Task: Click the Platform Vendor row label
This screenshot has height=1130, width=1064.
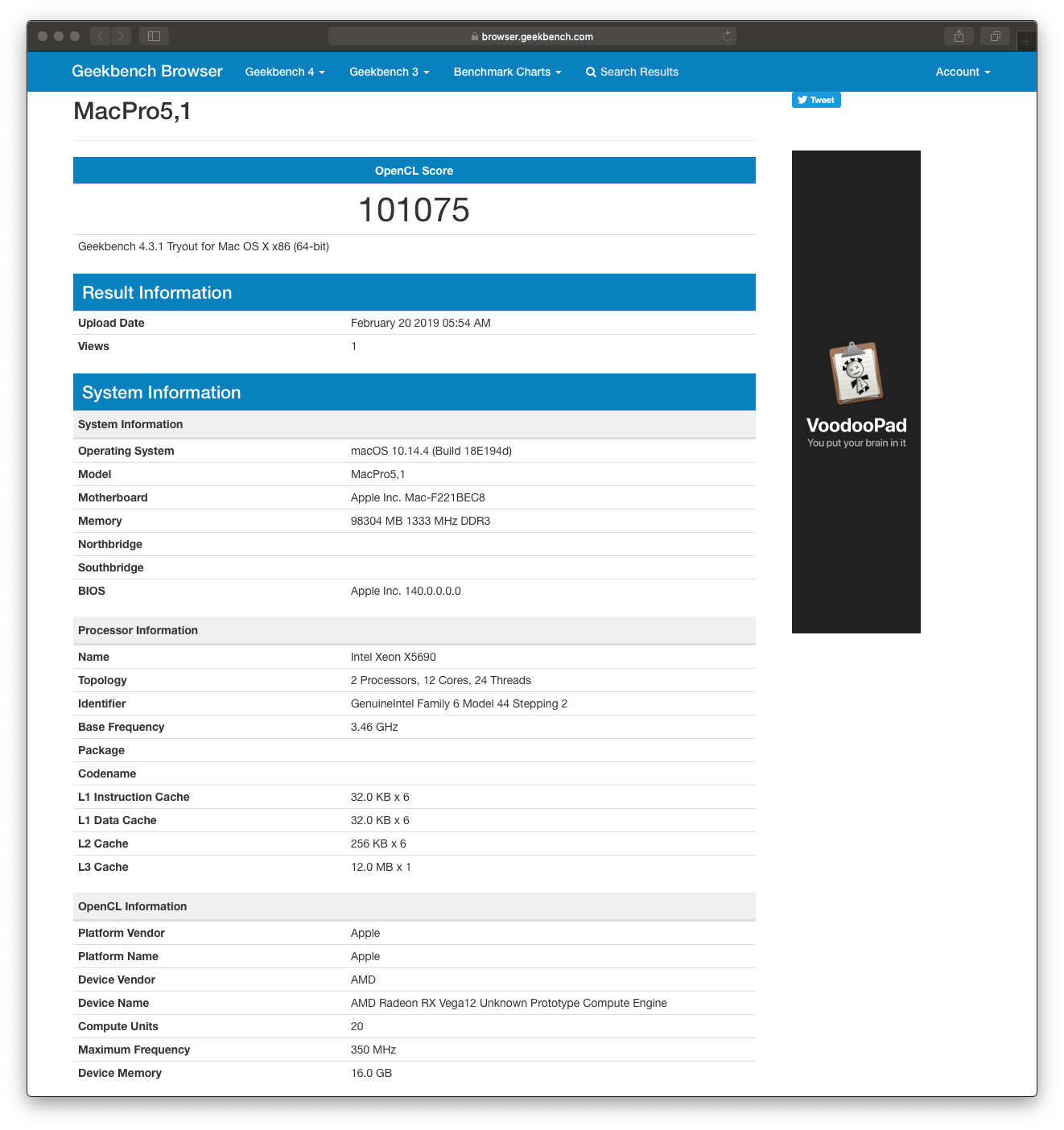Action: [122, 933]
